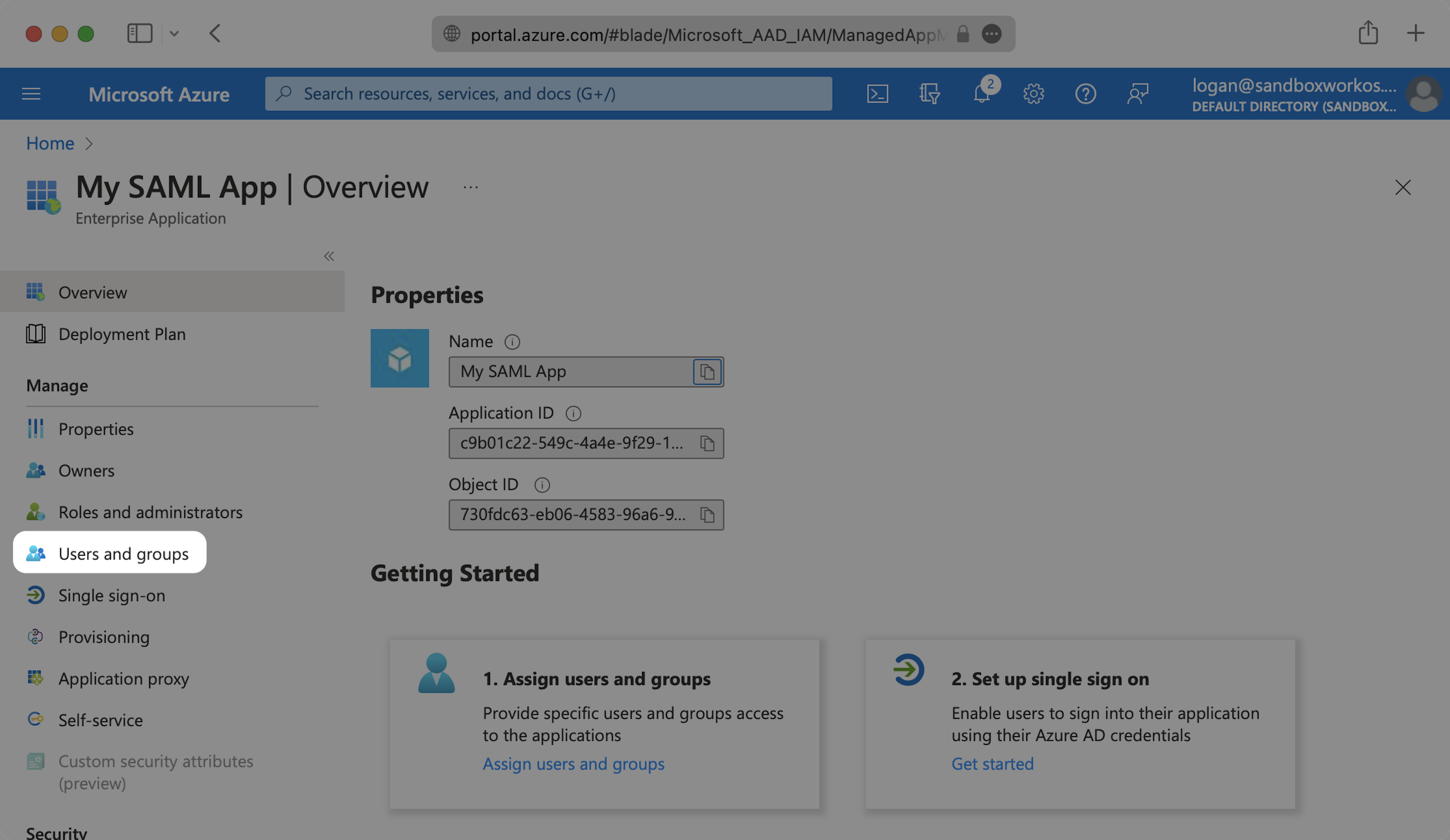This screenshot has width=1450, height=840.
Task: Open the Azure portal hamburger menu
Action: pyautogui.click(x=31, y=94)
